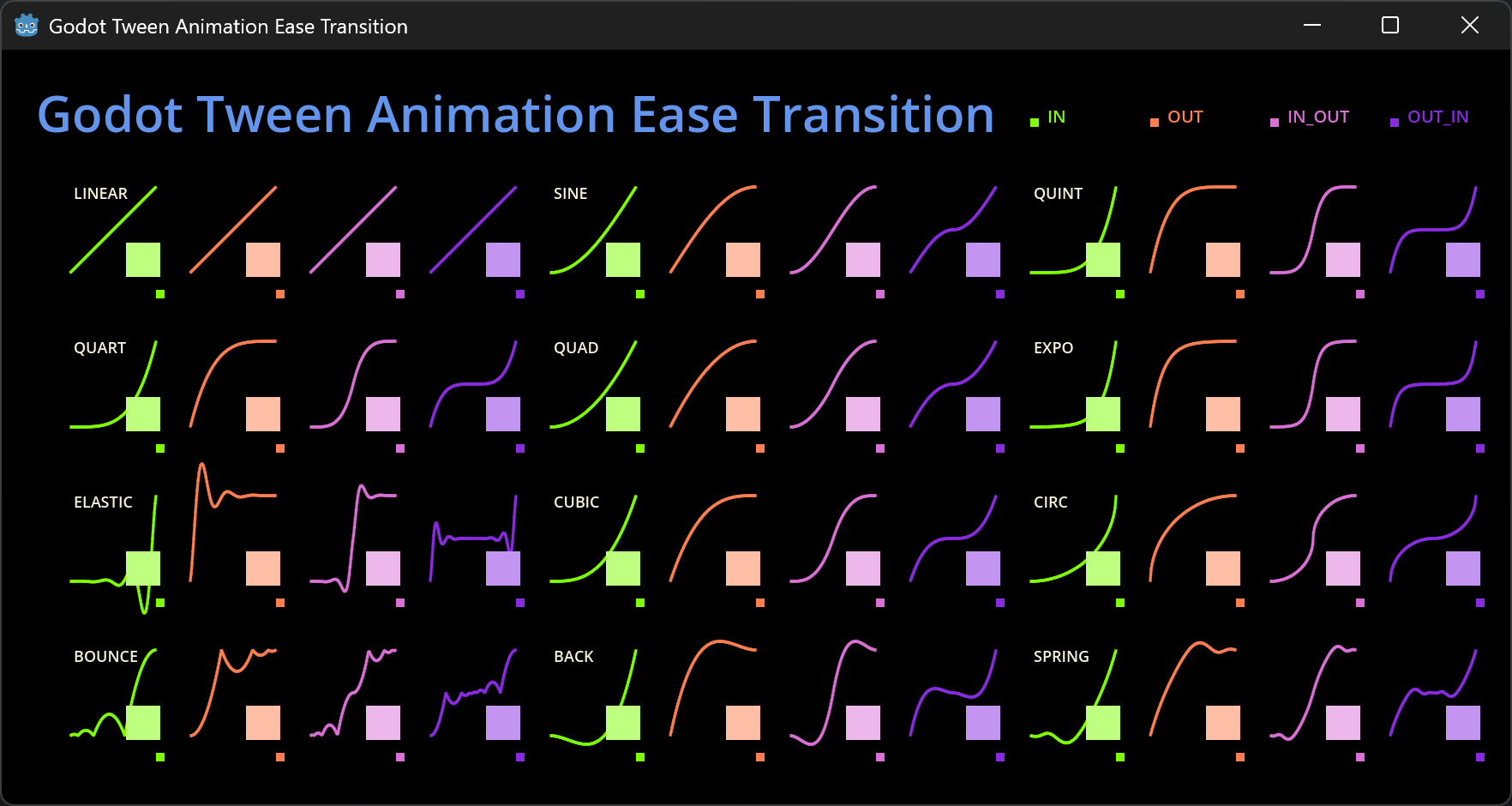Click the SPRING label
Viewport: 1512px width, 806px height.
[1061, 657]
